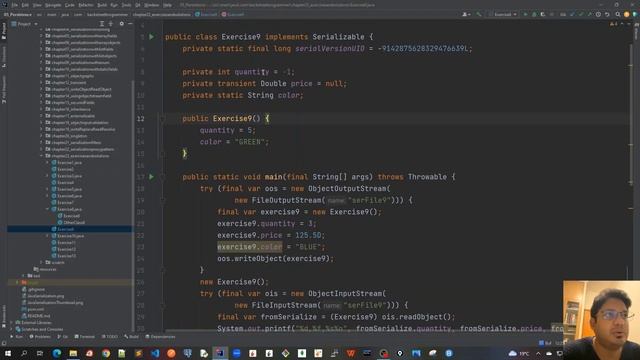Click the orange avatar icon in the toolbar
The height and width of the screenshot is (360, 640).
pos(627,14)
